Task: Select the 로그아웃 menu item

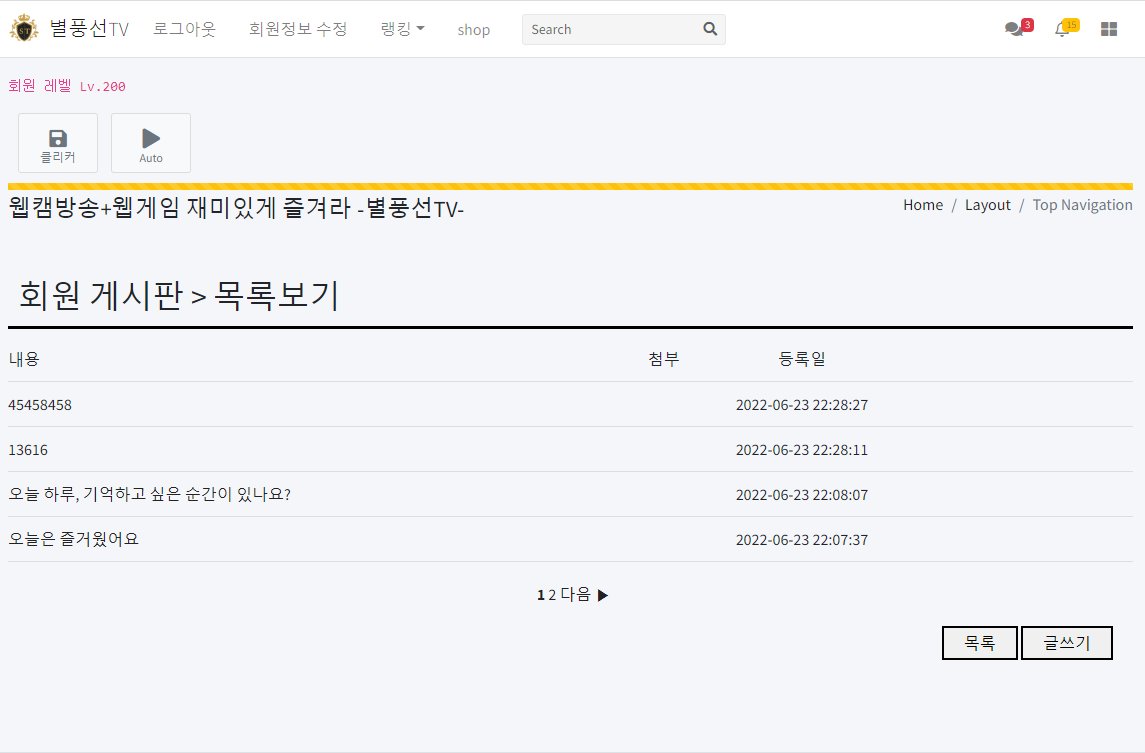Action: (184, 29)
